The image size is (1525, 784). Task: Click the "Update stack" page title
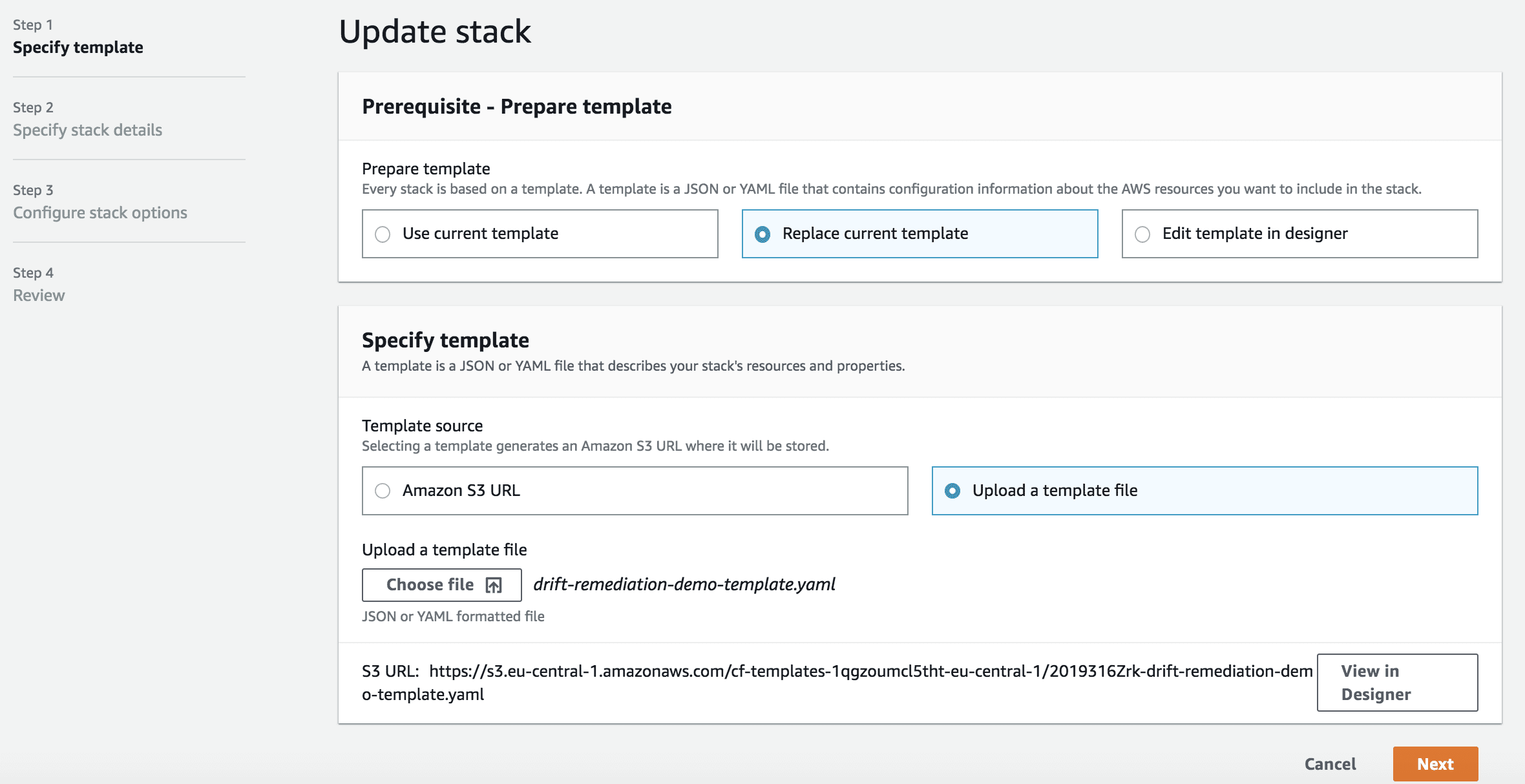coord(436,30)
